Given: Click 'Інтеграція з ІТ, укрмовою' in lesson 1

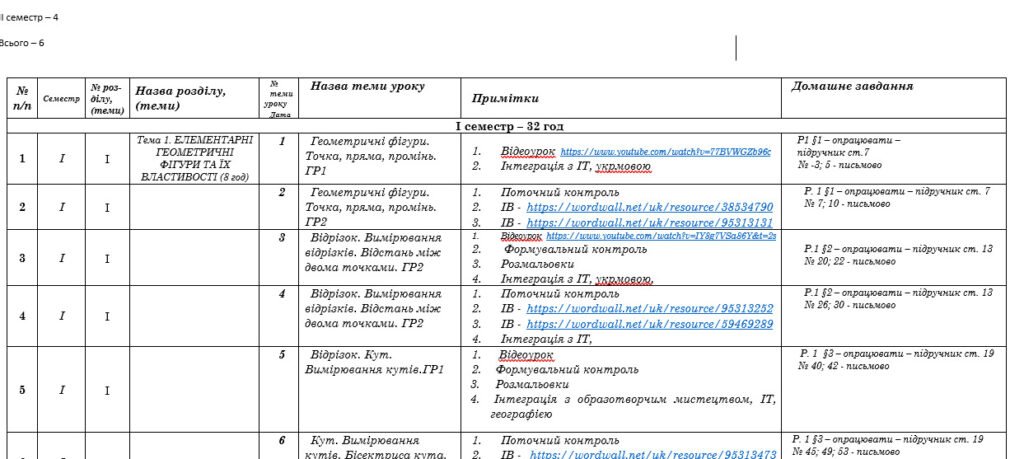Looking at the screenshot, I should (575, 167).
